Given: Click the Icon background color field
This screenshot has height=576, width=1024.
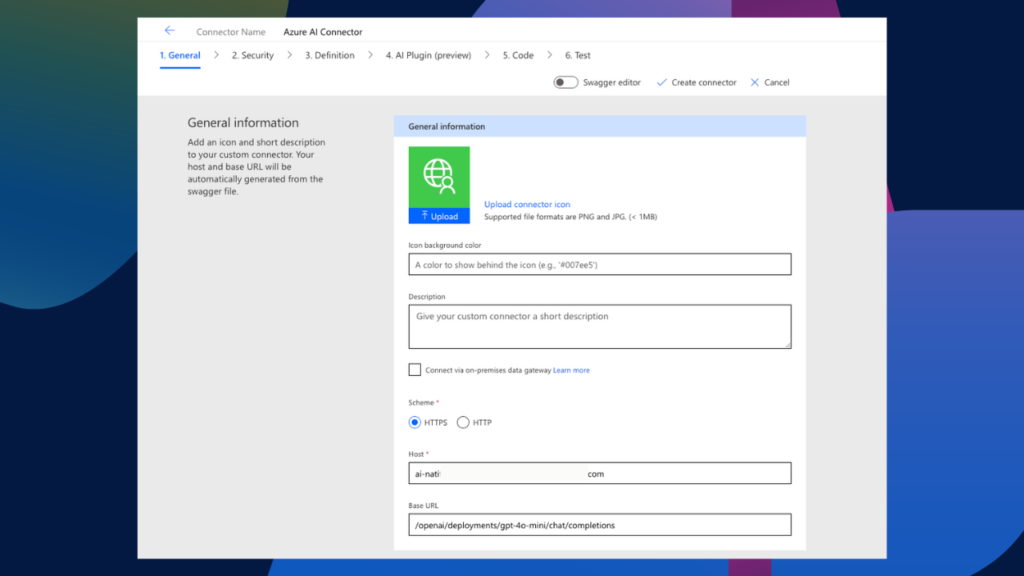Looking at the screenshot, I should [599, 264].
